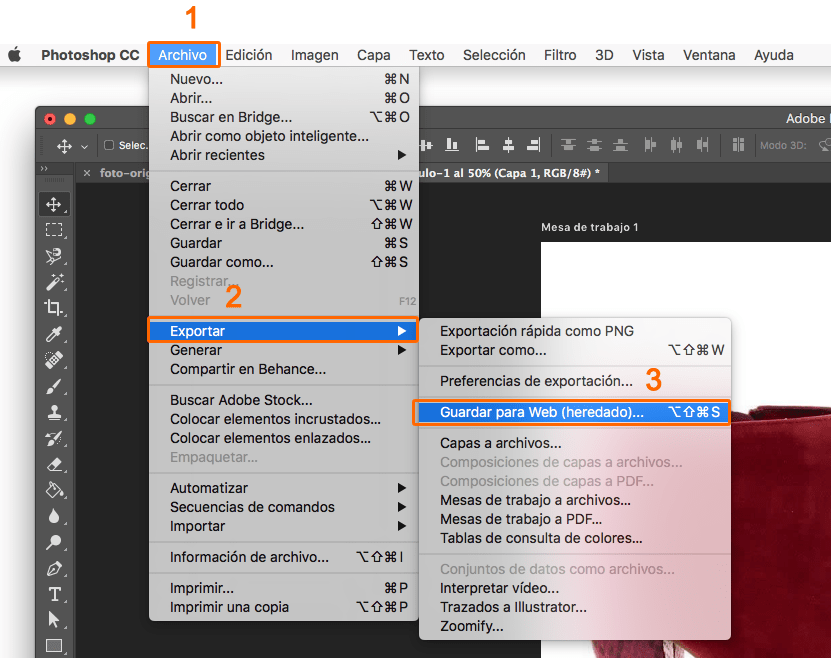Image resolution: width=831 pixels, height=658 pixels.
Task: Select the Move tool in the toolbar
Action: pos(54,204)
